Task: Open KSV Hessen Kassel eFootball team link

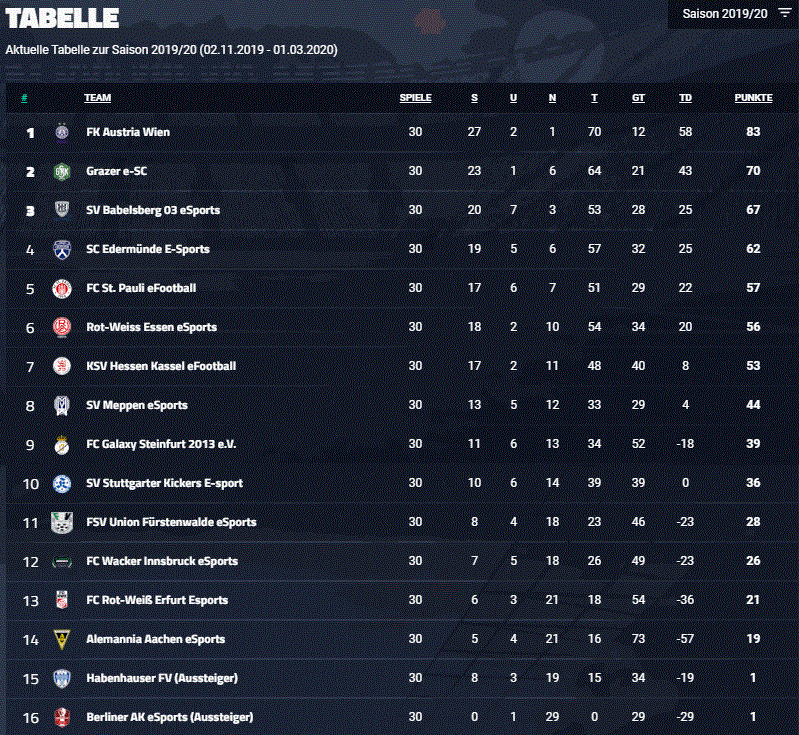Action: (x=161, y=366)
